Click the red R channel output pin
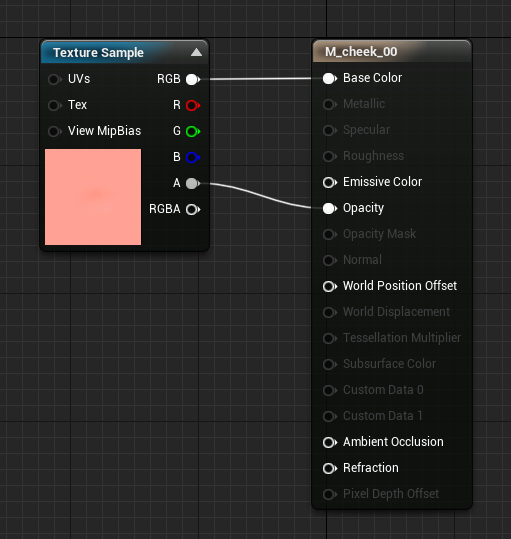 pos(193,105)
